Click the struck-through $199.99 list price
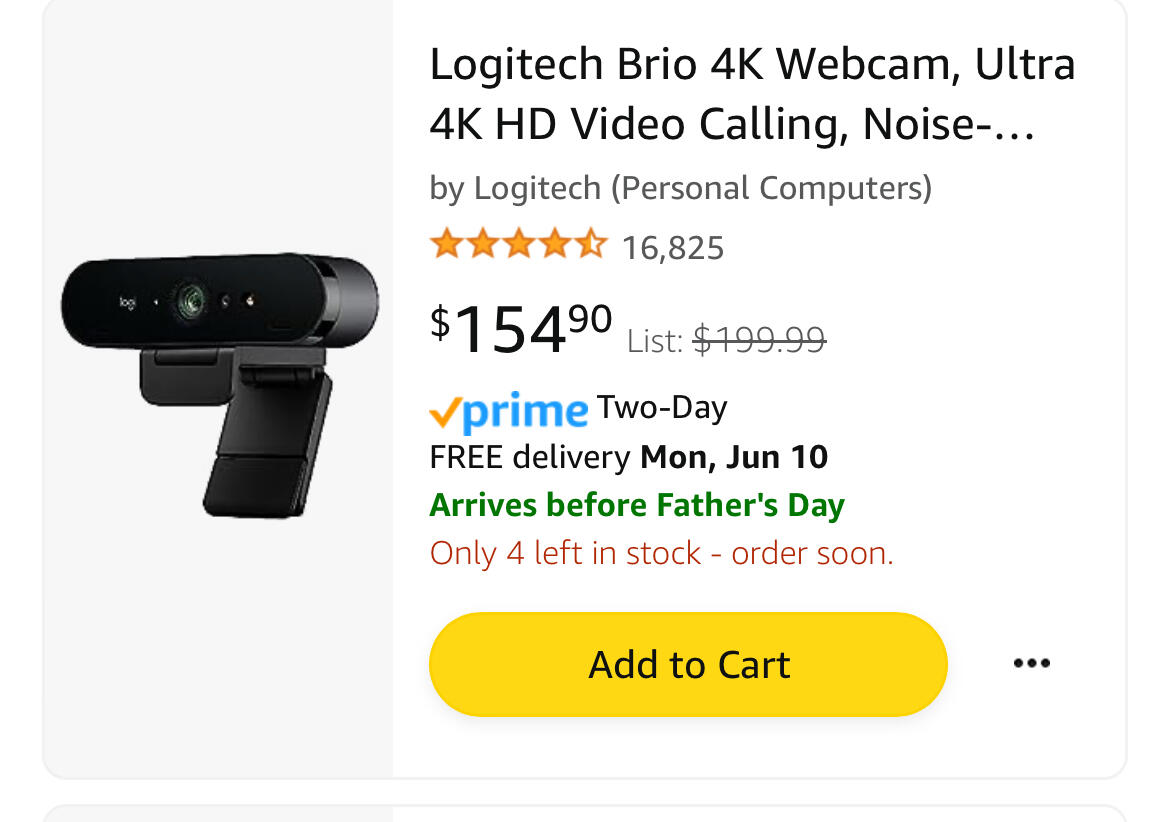1170x822 pixels. coord(759,341)
